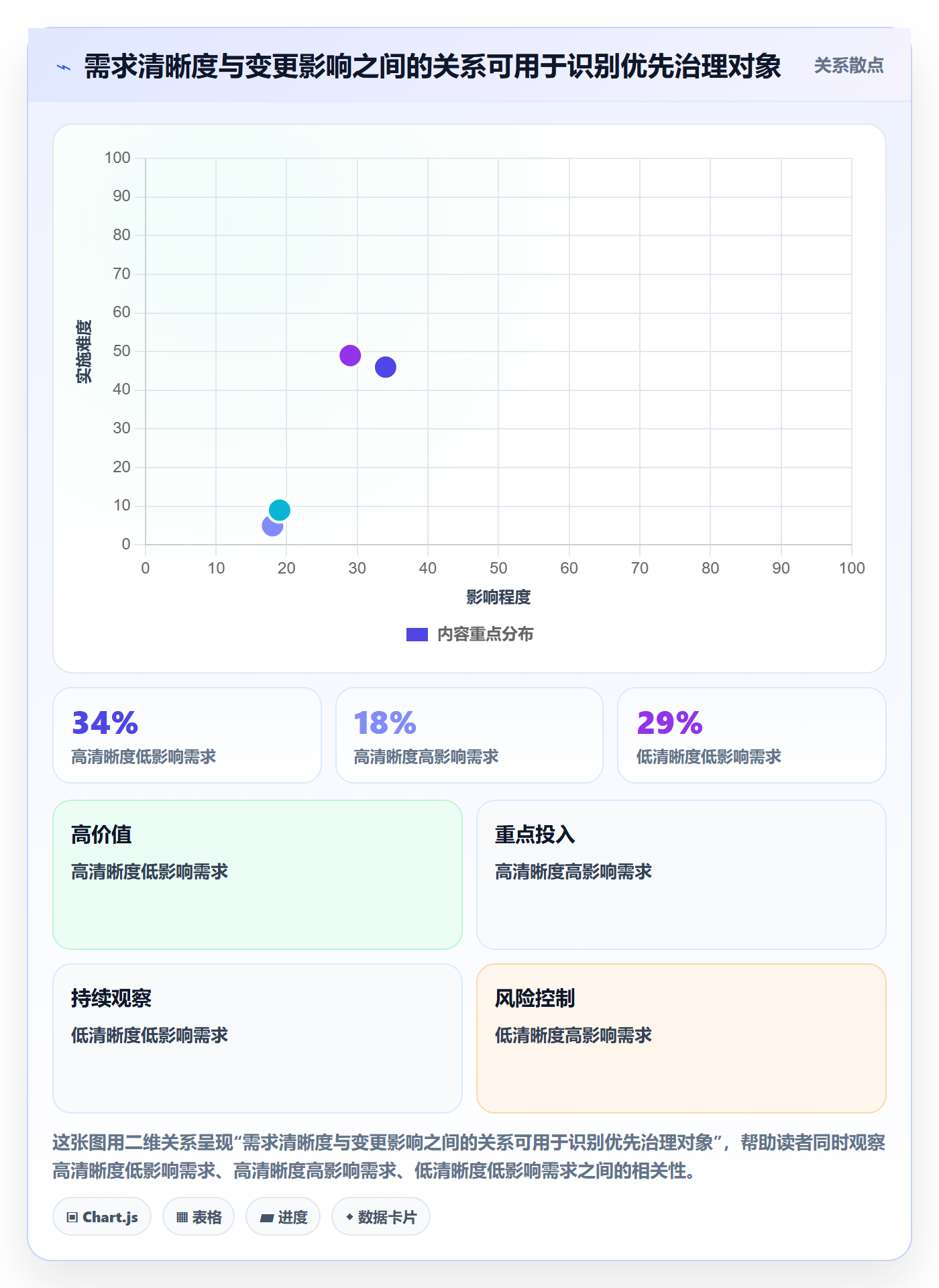Click the 实施难度 y-axis title
939x1288 pixels.
click(84, 352)
